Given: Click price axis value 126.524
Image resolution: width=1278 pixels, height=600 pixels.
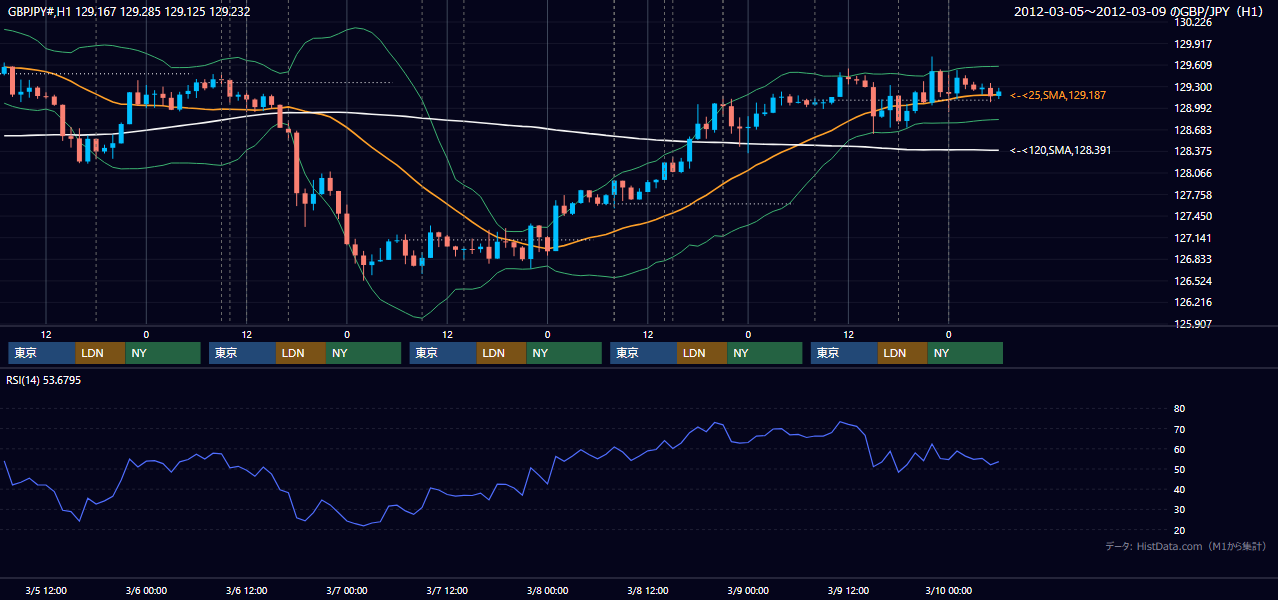Looking at the screenshot, I should pyautogui.click(x=1192, y=281).
